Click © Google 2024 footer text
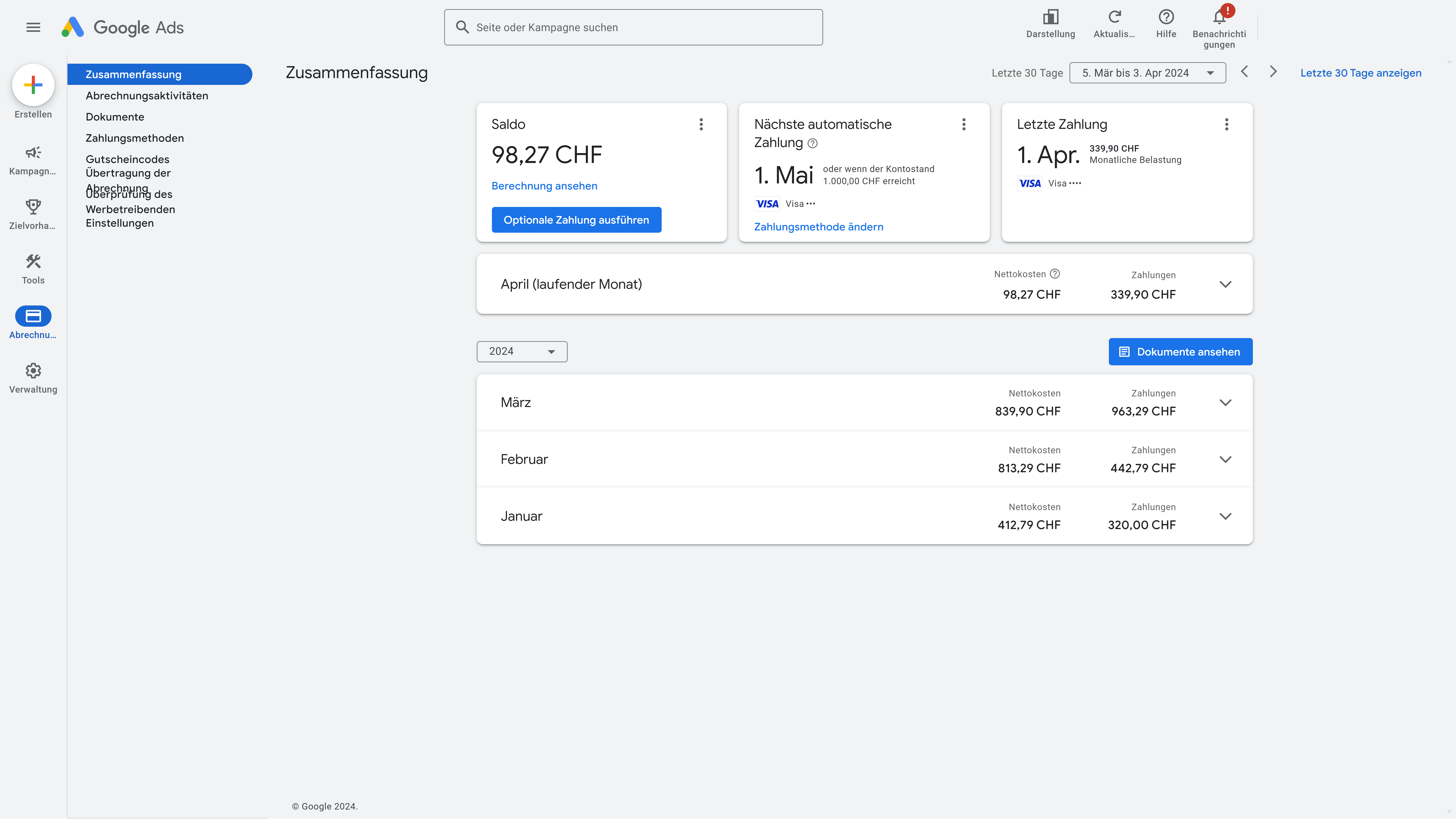 tap(325, 806)
